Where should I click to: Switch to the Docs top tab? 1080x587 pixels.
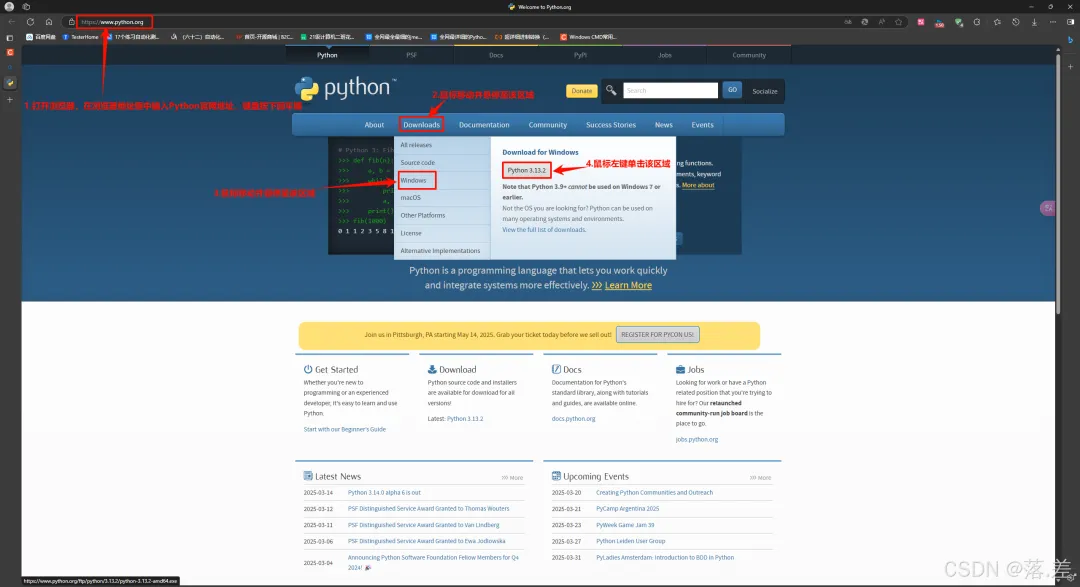(x=496, y=55)
